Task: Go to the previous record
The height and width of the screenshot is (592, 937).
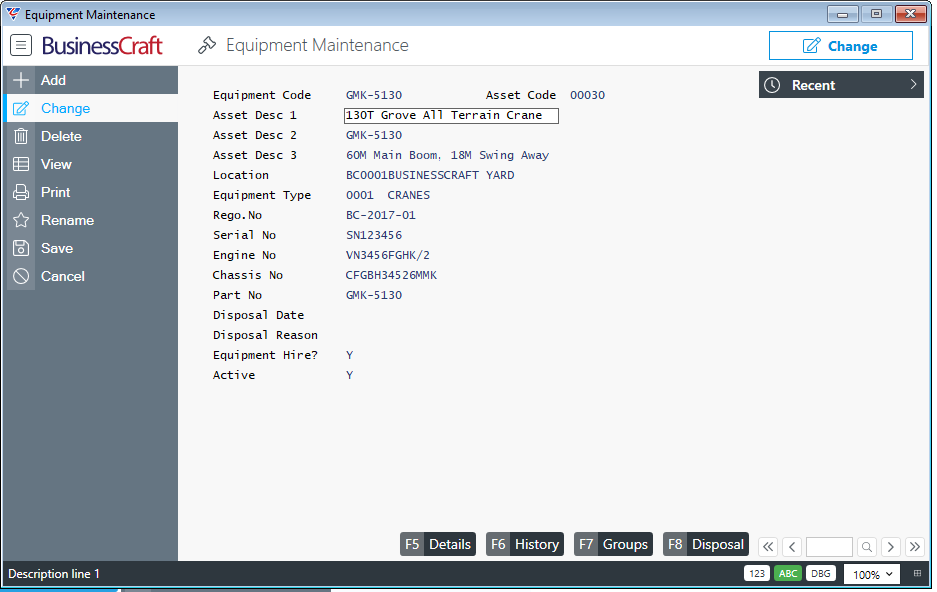Action: point(792,546)
